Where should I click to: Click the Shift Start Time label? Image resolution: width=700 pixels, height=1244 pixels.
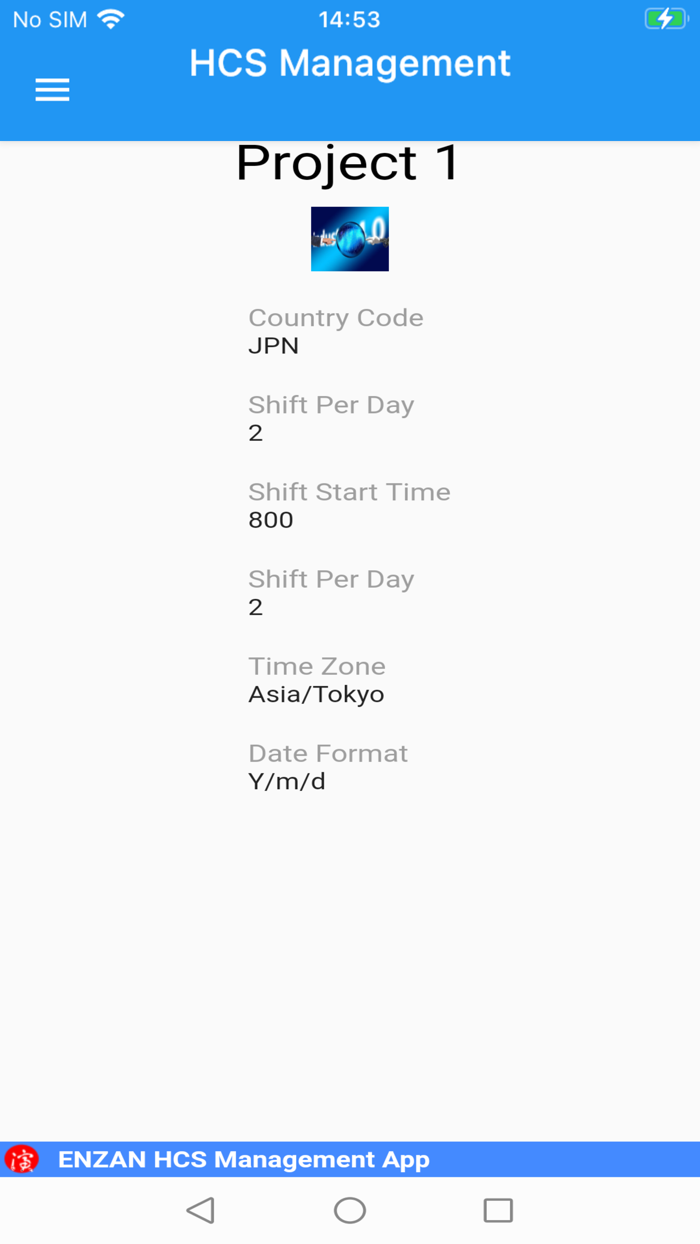pos(349,492)
